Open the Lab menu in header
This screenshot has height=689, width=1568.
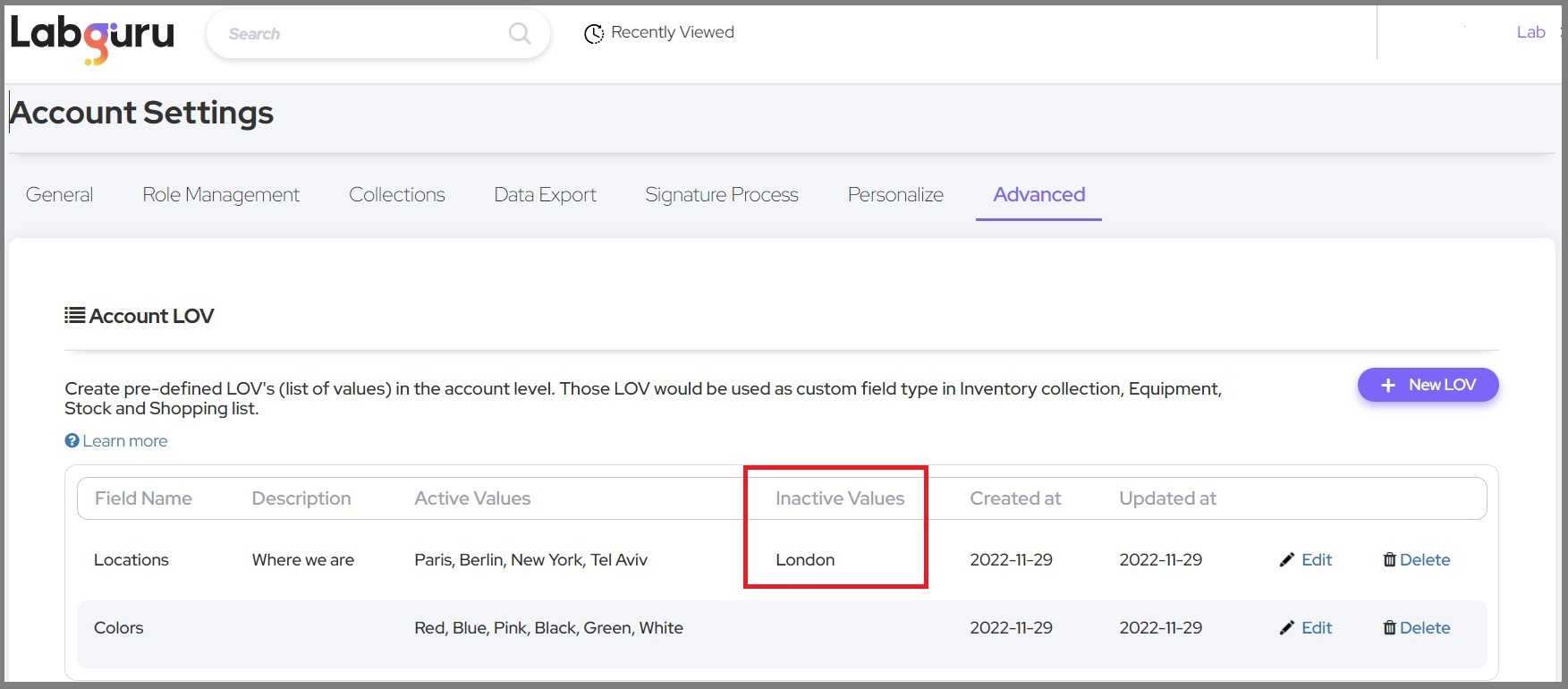(x=1530, y=32)
